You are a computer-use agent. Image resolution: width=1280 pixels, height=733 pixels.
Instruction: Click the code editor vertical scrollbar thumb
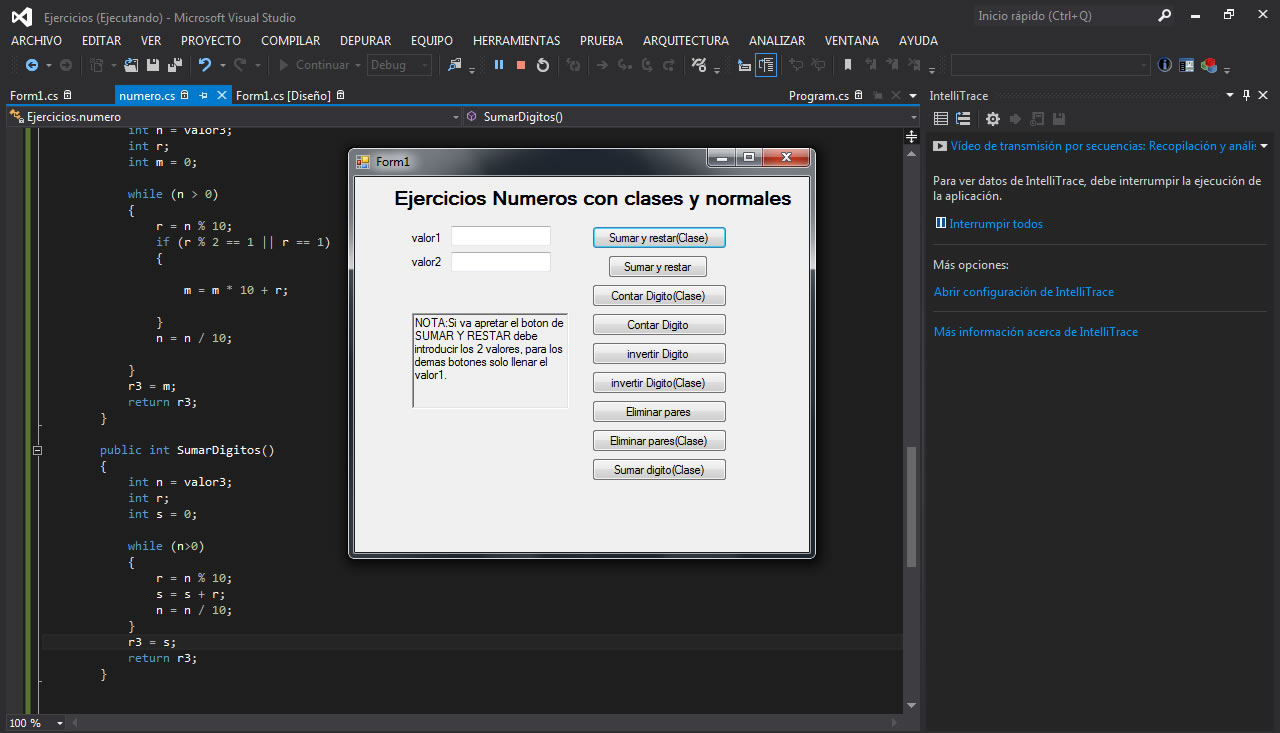(911, 508)
